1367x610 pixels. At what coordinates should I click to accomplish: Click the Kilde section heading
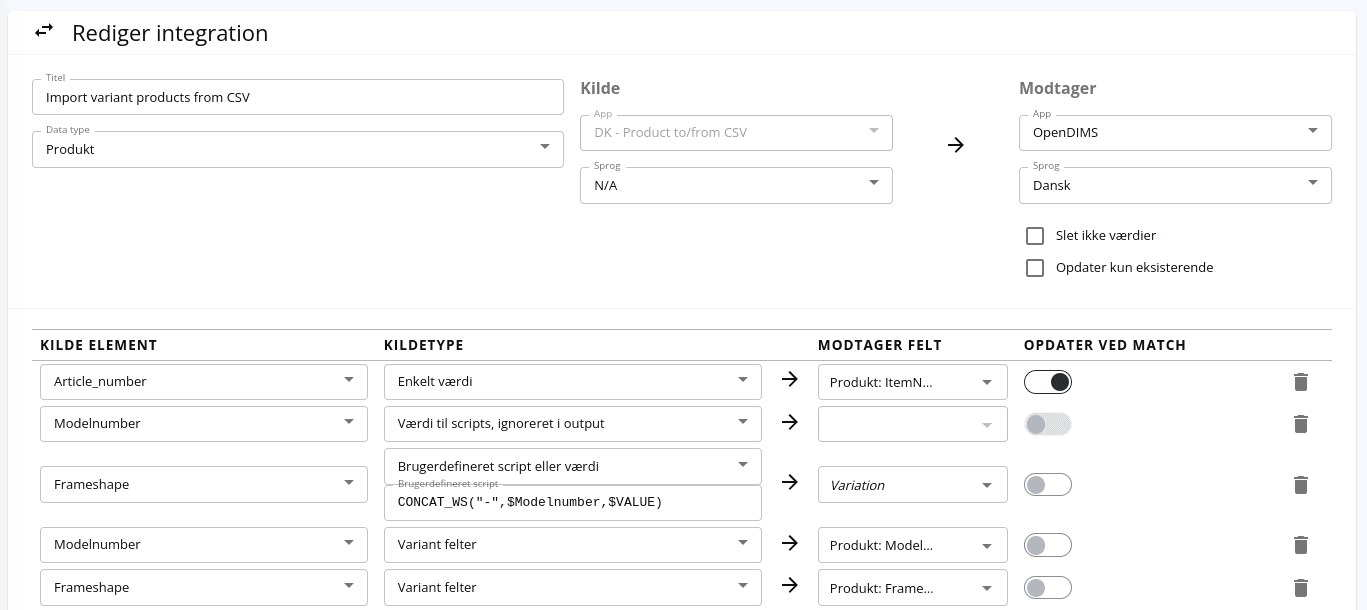(600, 88)
